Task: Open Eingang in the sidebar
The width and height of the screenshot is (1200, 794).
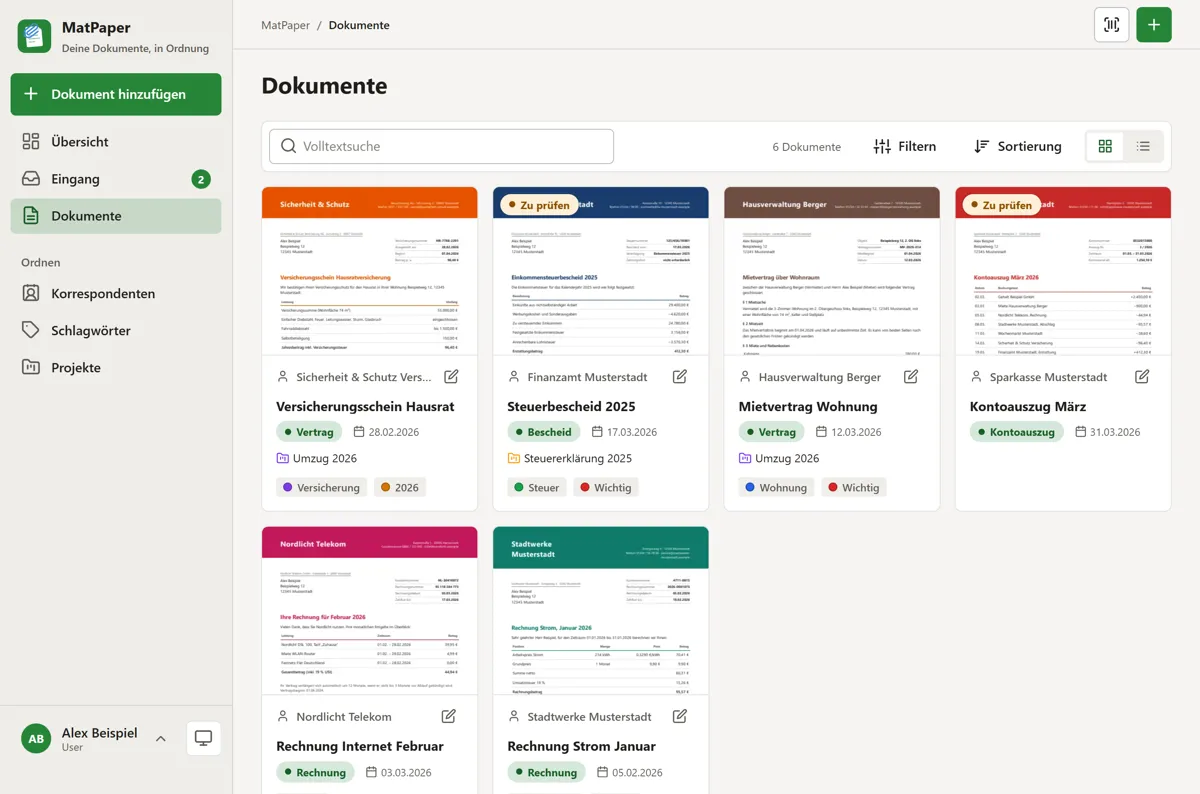Action: coord(116,179)
